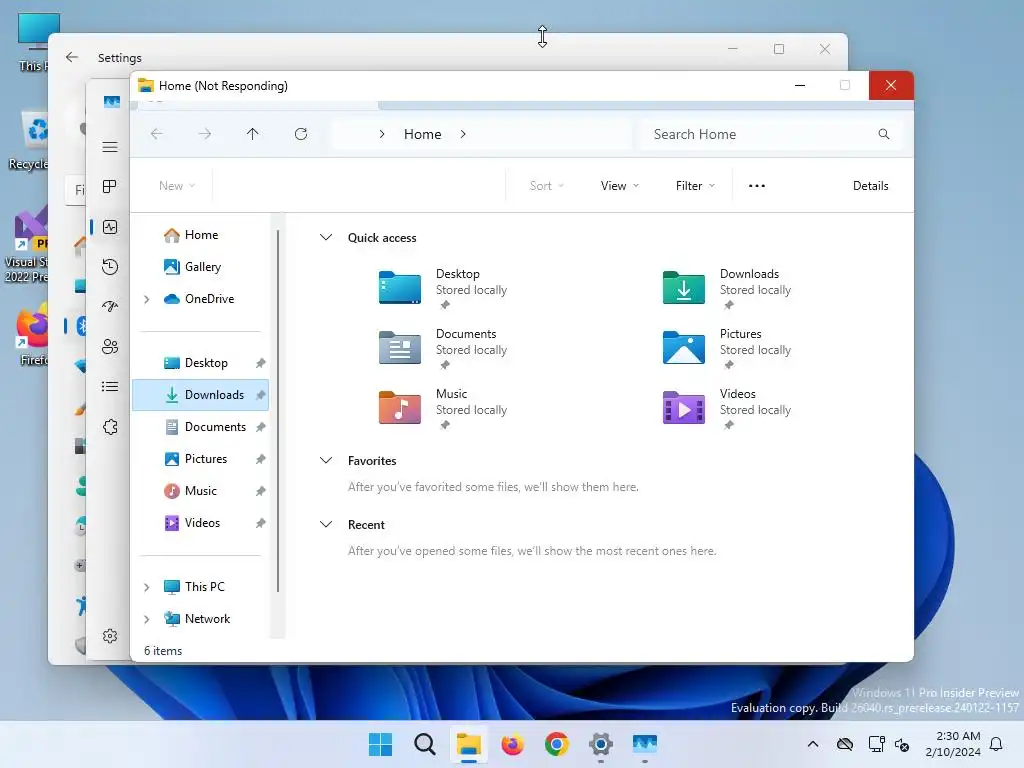Open the Details list in Task Manager
This screenshot has width=1024, height=768.
click(x=110, y=387)
